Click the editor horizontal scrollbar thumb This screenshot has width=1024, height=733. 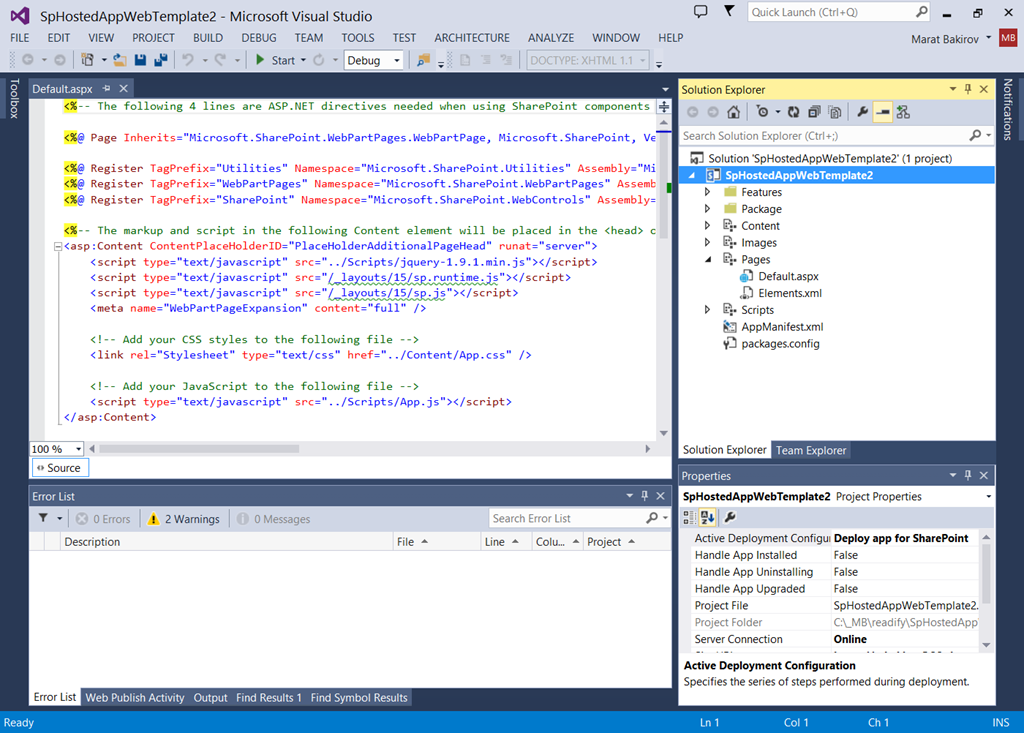(x=199, y=449)
